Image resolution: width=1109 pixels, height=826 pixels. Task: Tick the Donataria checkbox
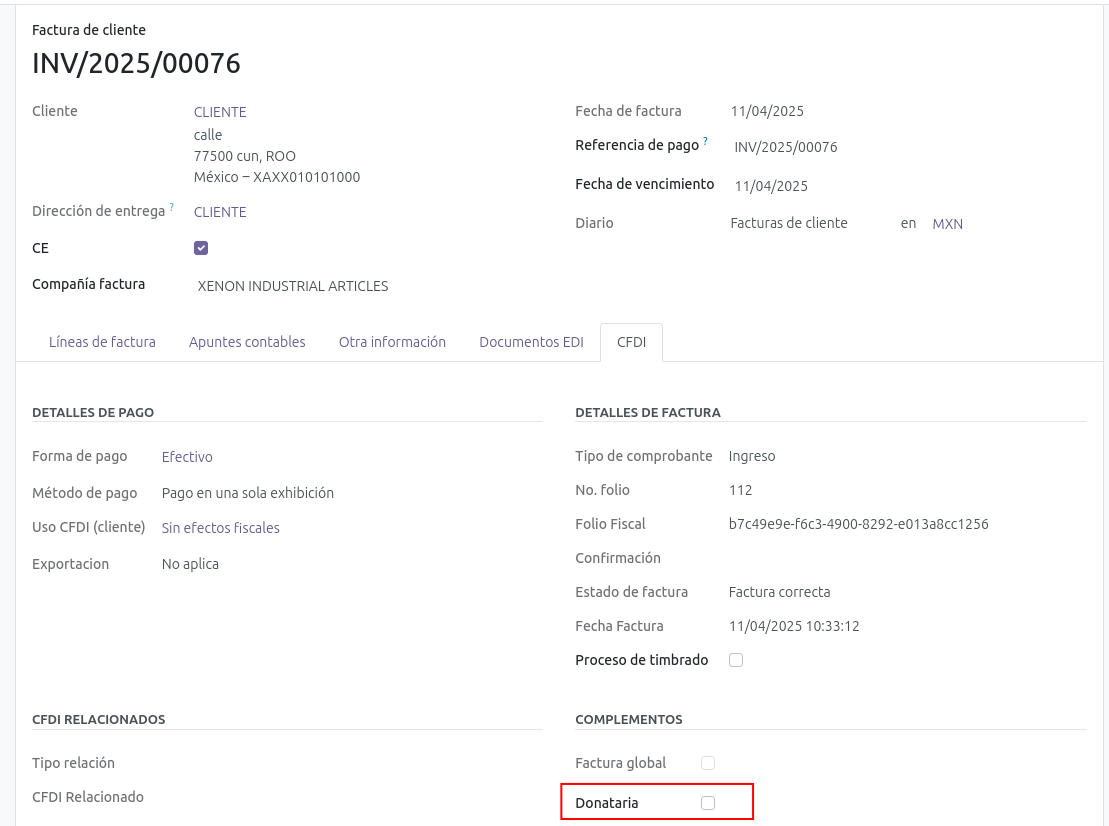coord(708,803)
